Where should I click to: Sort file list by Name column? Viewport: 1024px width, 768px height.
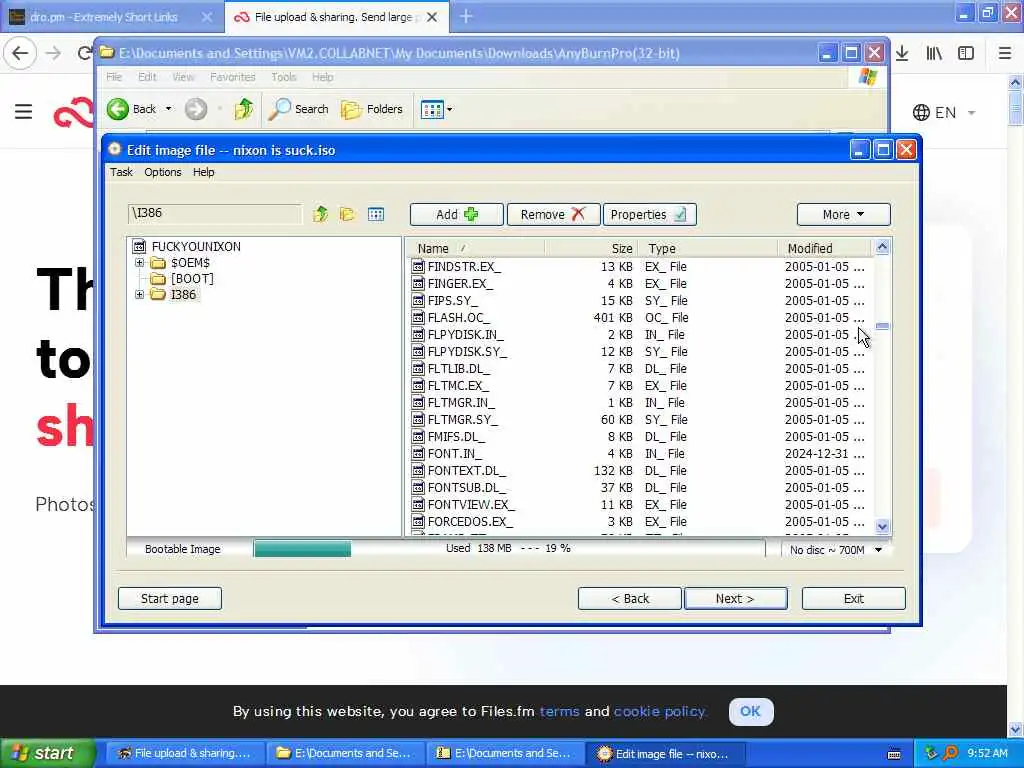click(475, 248)
